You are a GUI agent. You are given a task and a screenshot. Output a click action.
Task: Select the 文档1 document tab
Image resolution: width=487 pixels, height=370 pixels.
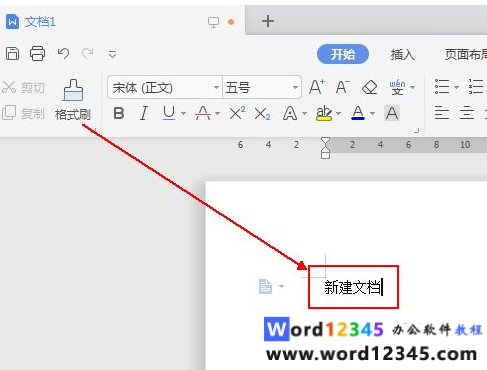pos(40,22)
